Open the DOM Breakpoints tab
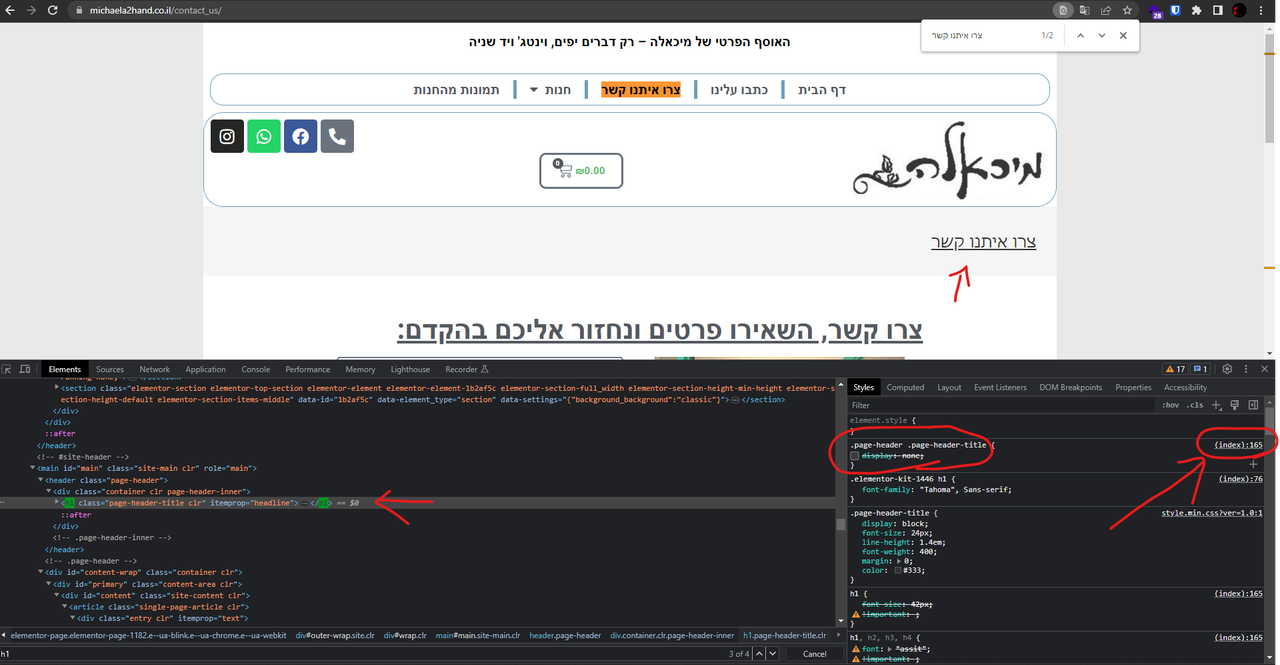1280x665 pixels. [1071, 387]
